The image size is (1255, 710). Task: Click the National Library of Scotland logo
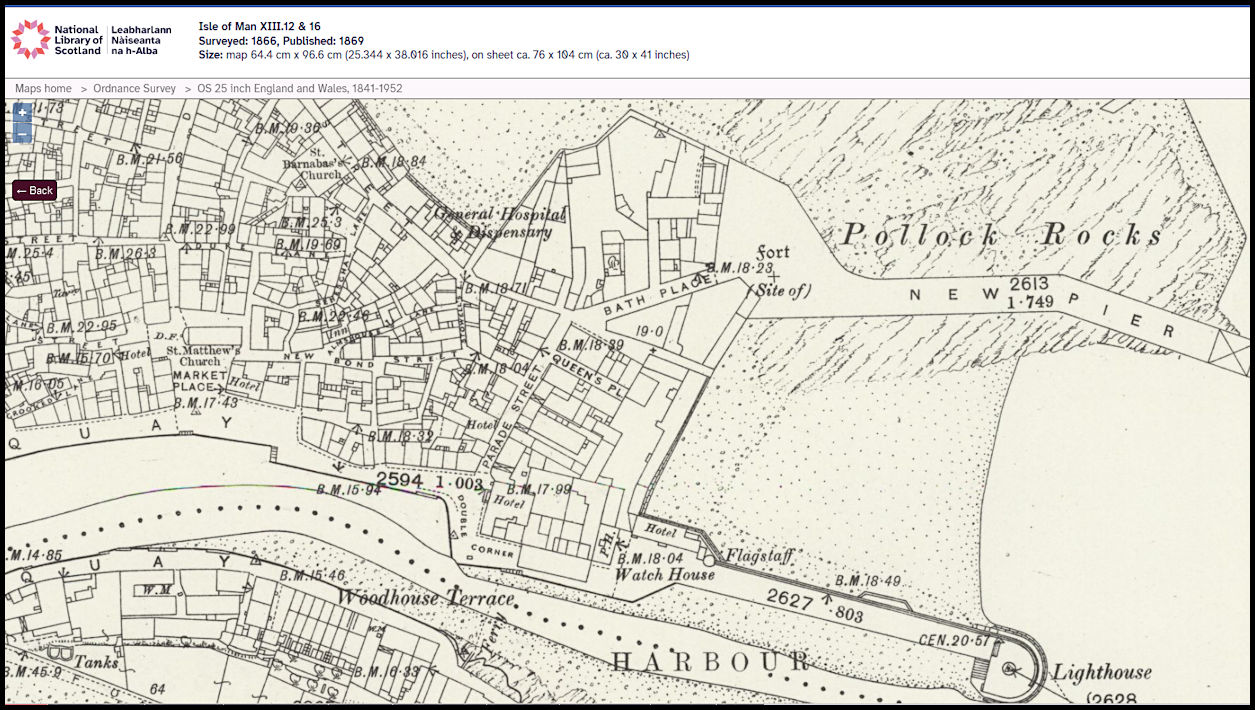[x=30, y=39]
